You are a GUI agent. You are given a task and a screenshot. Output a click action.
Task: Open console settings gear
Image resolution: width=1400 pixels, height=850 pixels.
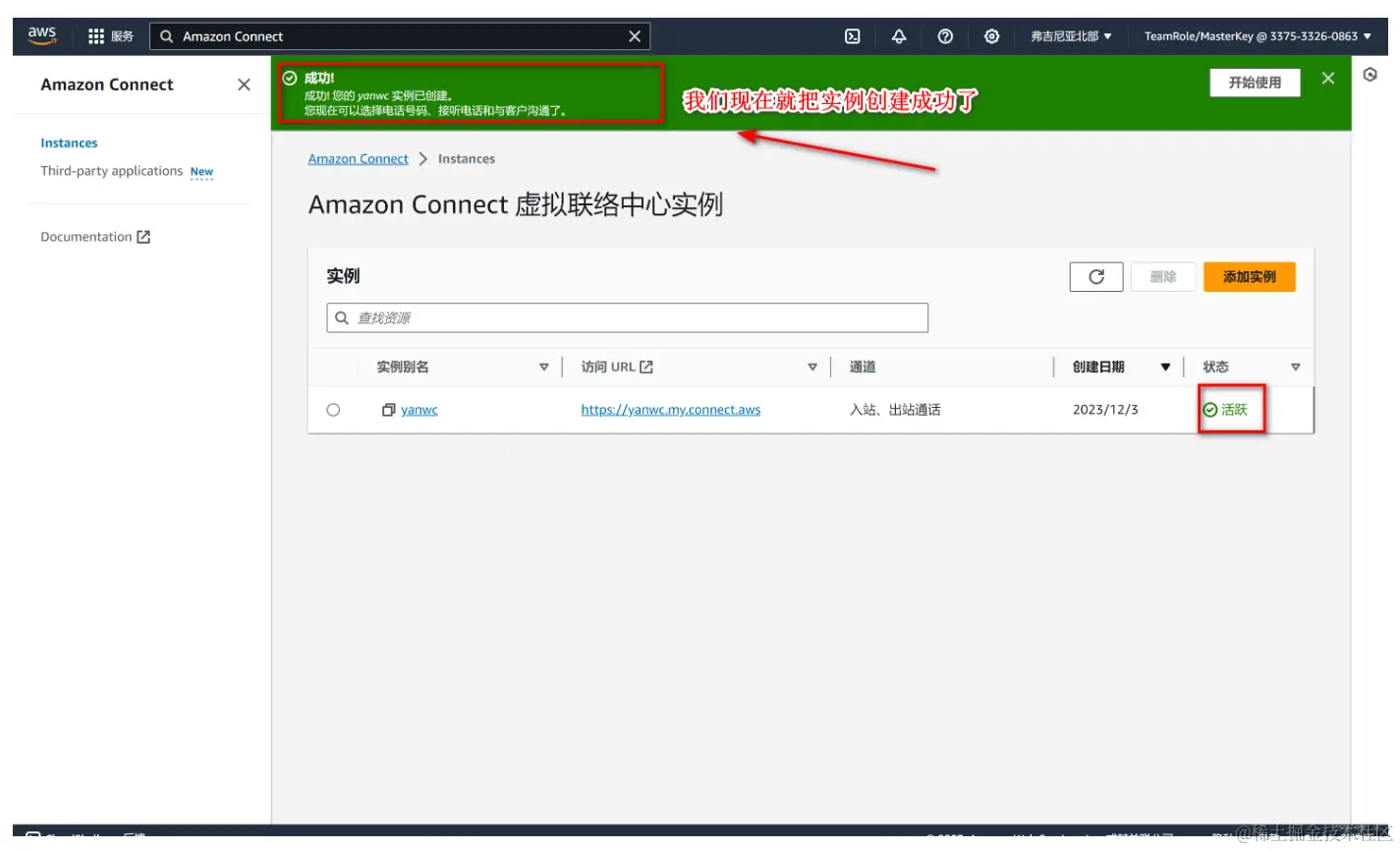click(991, 36)
